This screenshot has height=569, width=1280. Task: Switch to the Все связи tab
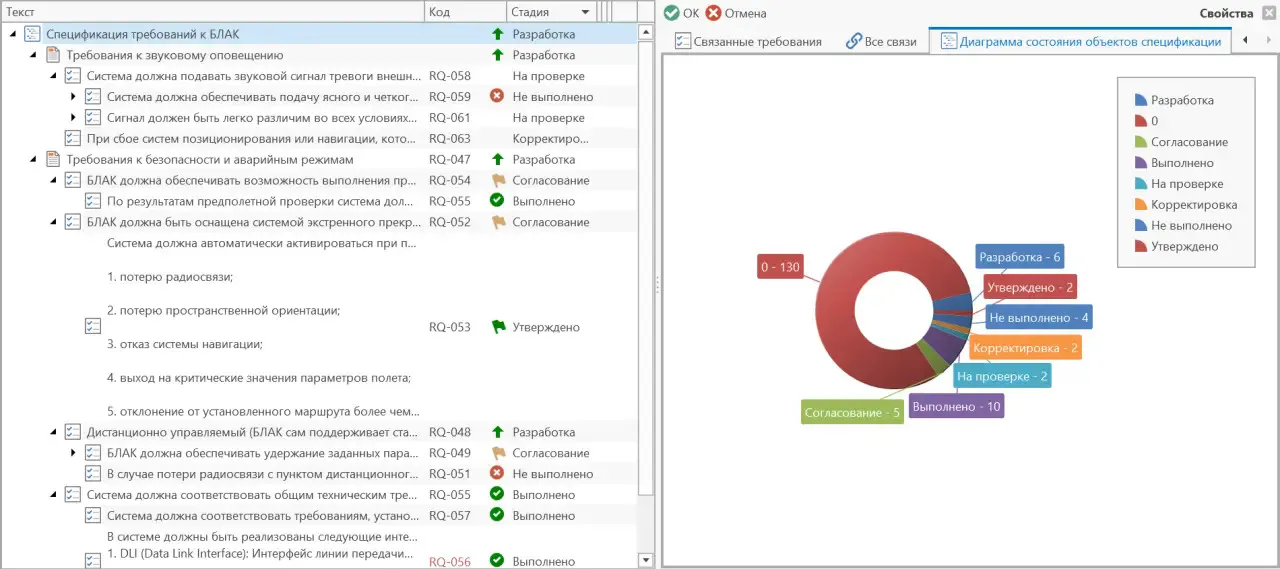click(880, 41)
